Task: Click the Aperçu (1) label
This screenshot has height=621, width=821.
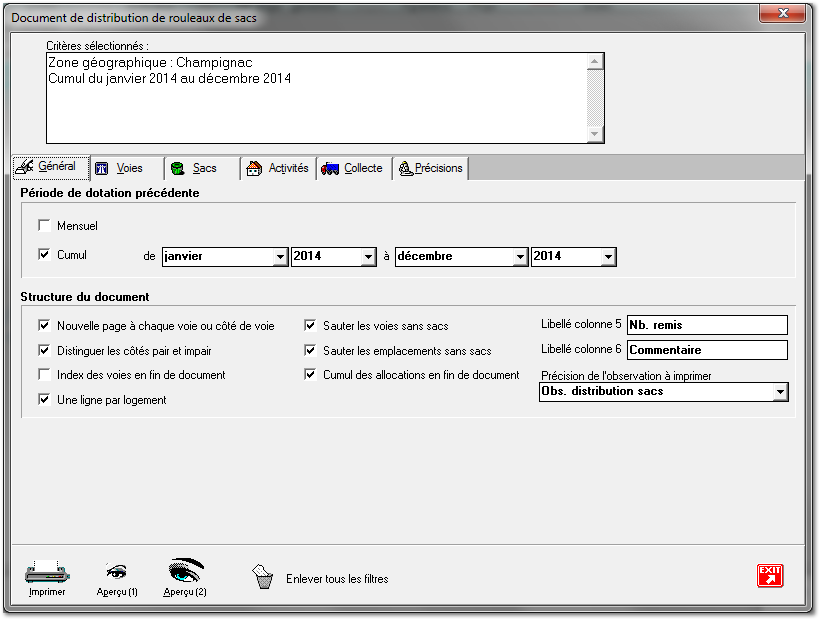Action: [116, 592]
